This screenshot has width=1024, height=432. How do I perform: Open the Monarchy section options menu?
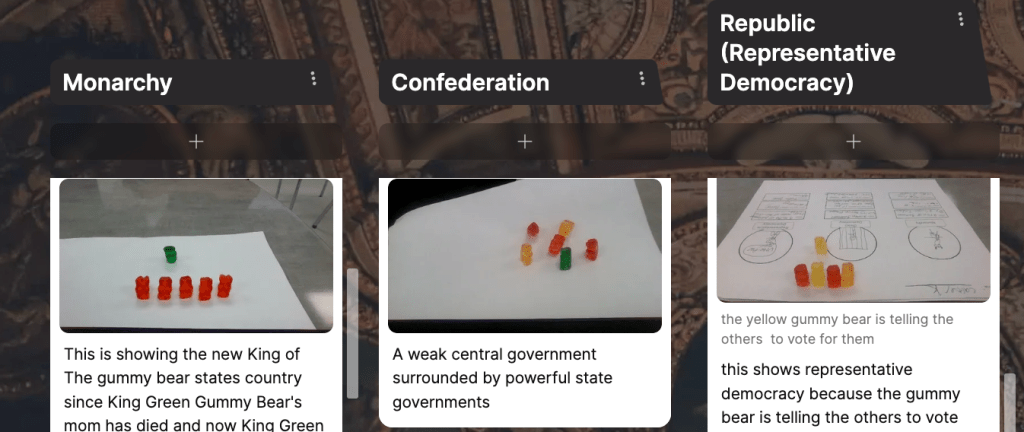tap(313, 78)
